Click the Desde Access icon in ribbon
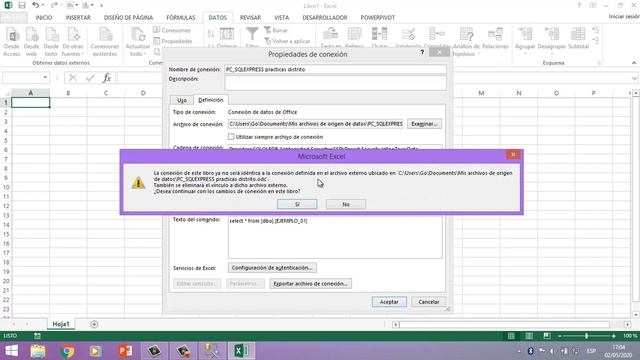The height and width of the screenshot is (360, 640). [x=12, y=41]
